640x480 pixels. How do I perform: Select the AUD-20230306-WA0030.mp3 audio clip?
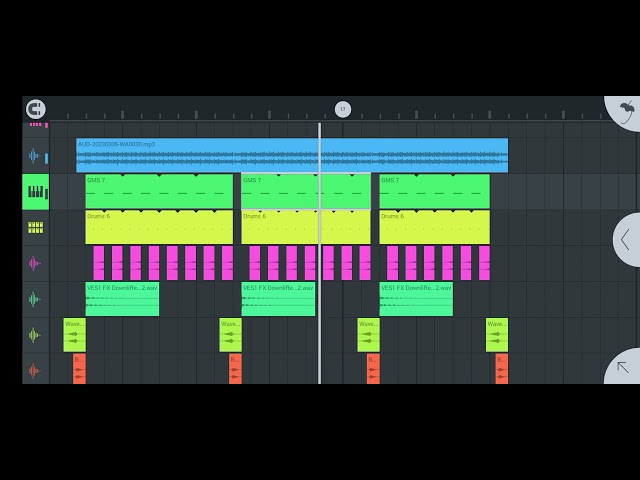click(292, 156)
